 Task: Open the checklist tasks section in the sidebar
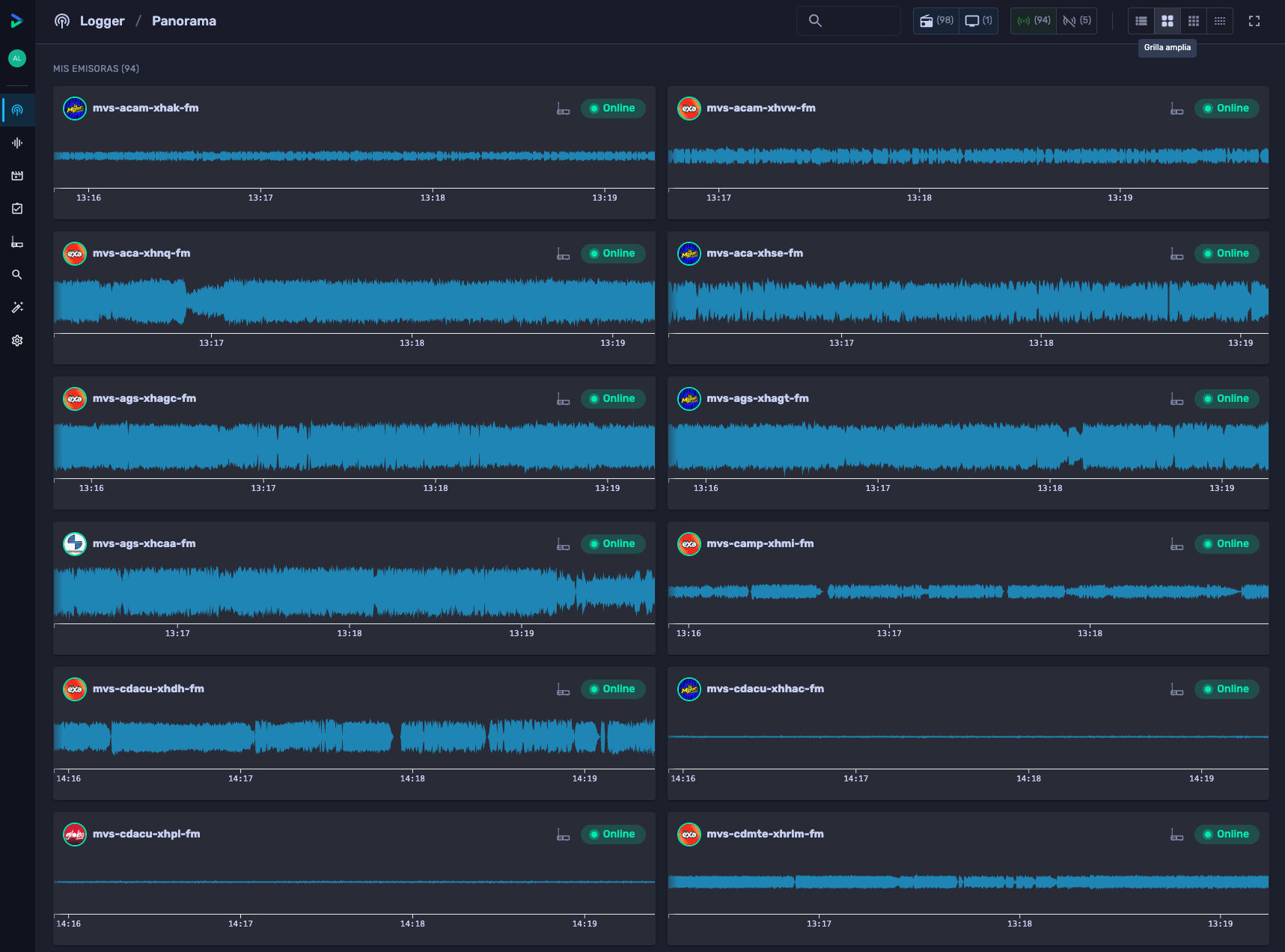pos(17,209)
